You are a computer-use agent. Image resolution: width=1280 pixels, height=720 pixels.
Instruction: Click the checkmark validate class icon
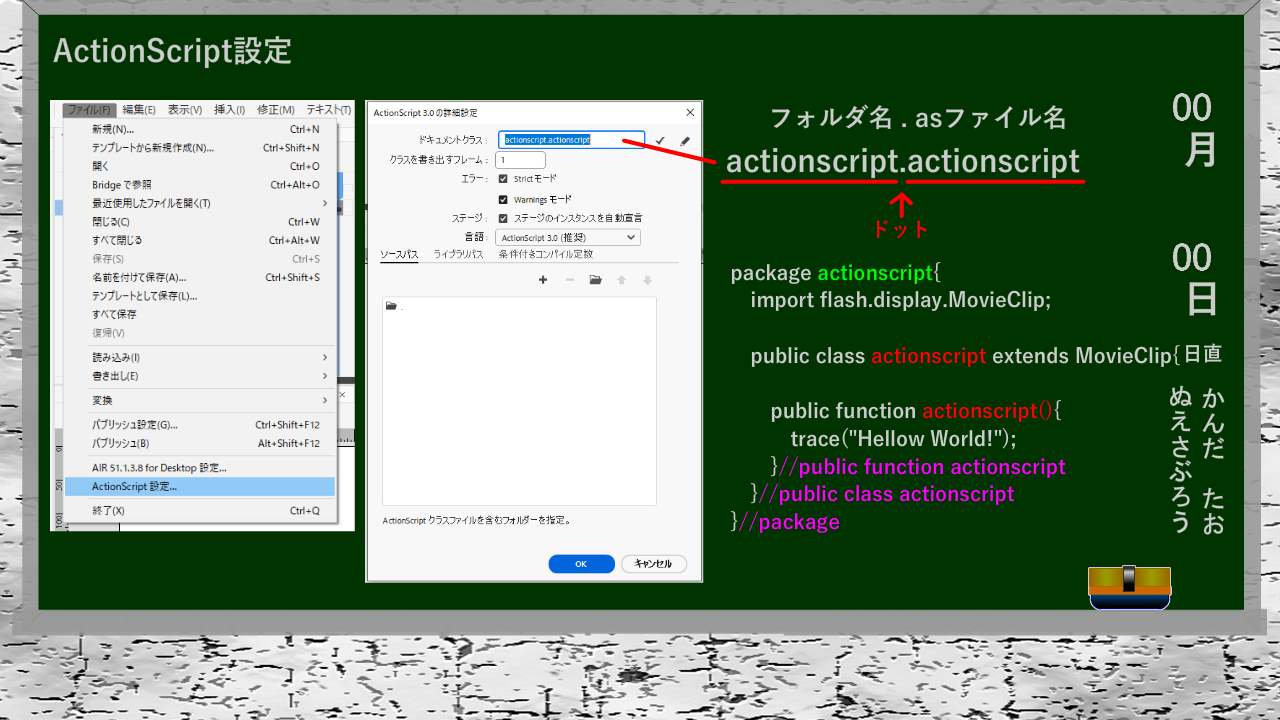[660, 141]
